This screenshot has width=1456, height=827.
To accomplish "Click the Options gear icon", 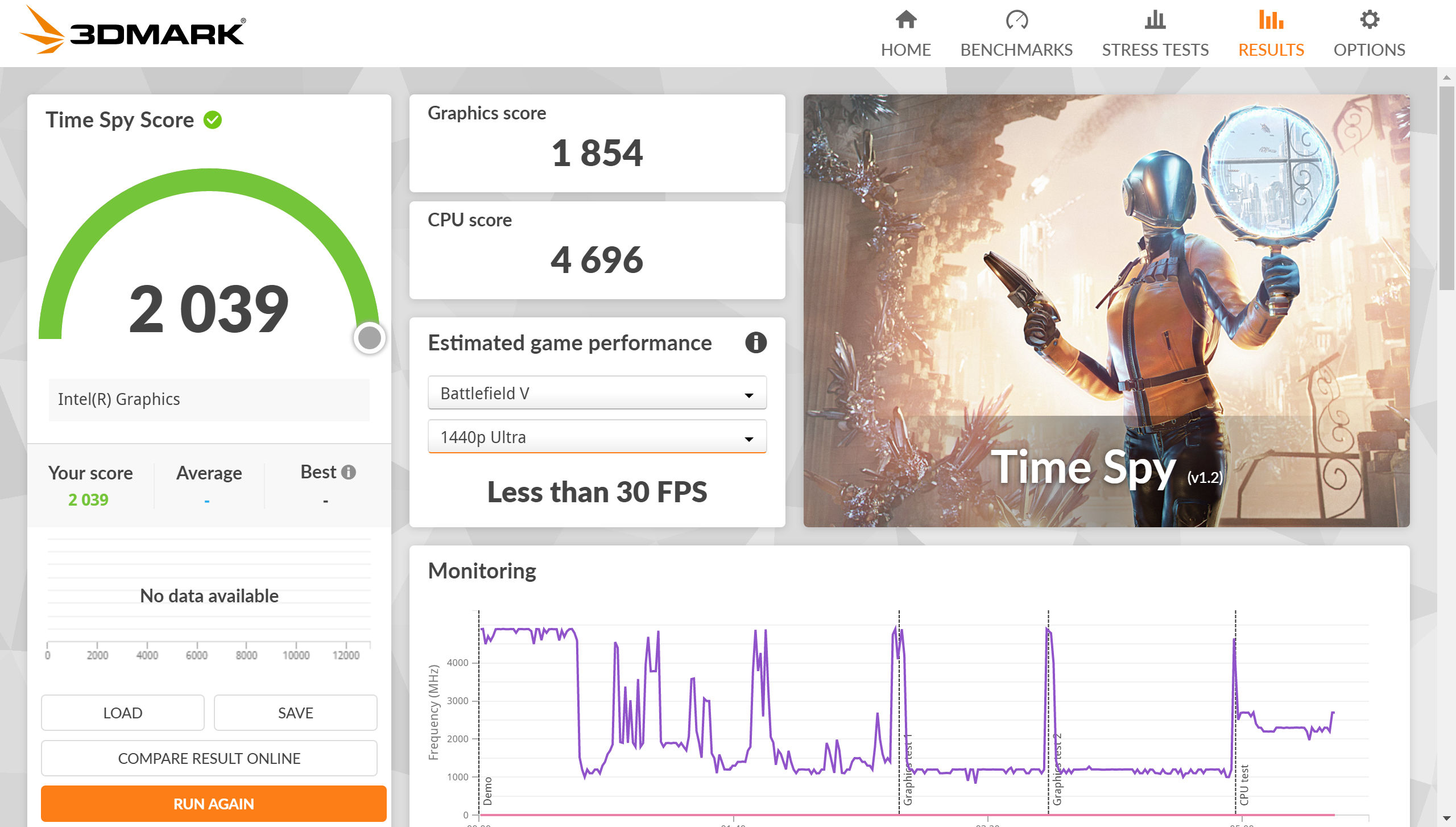I will pyautogui.click(x=1370, y=20).
